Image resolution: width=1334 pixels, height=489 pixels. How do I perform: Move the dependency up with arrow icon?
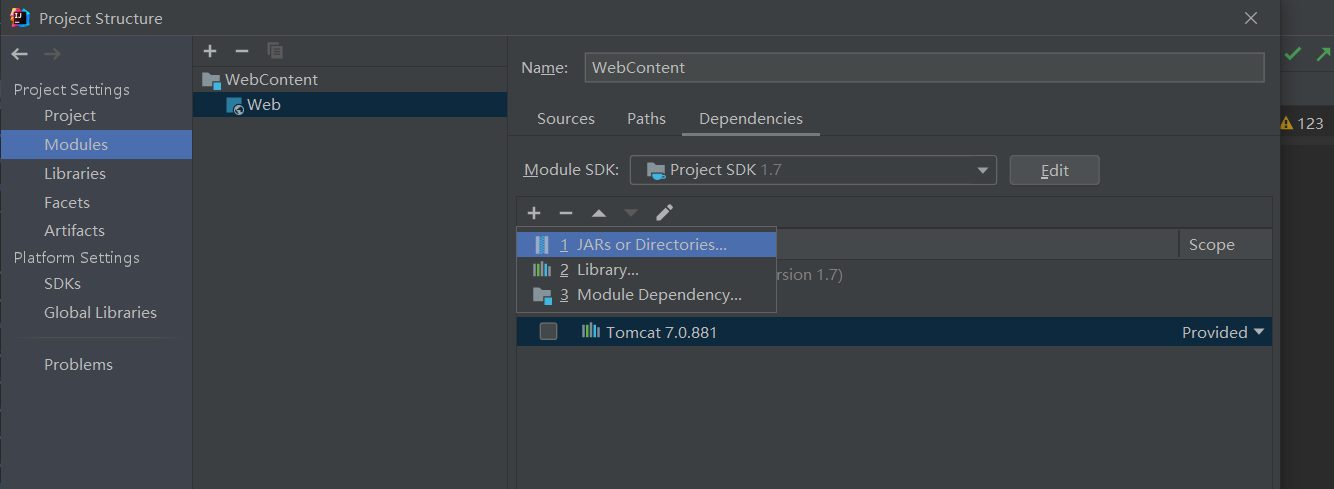click(598, 213)
